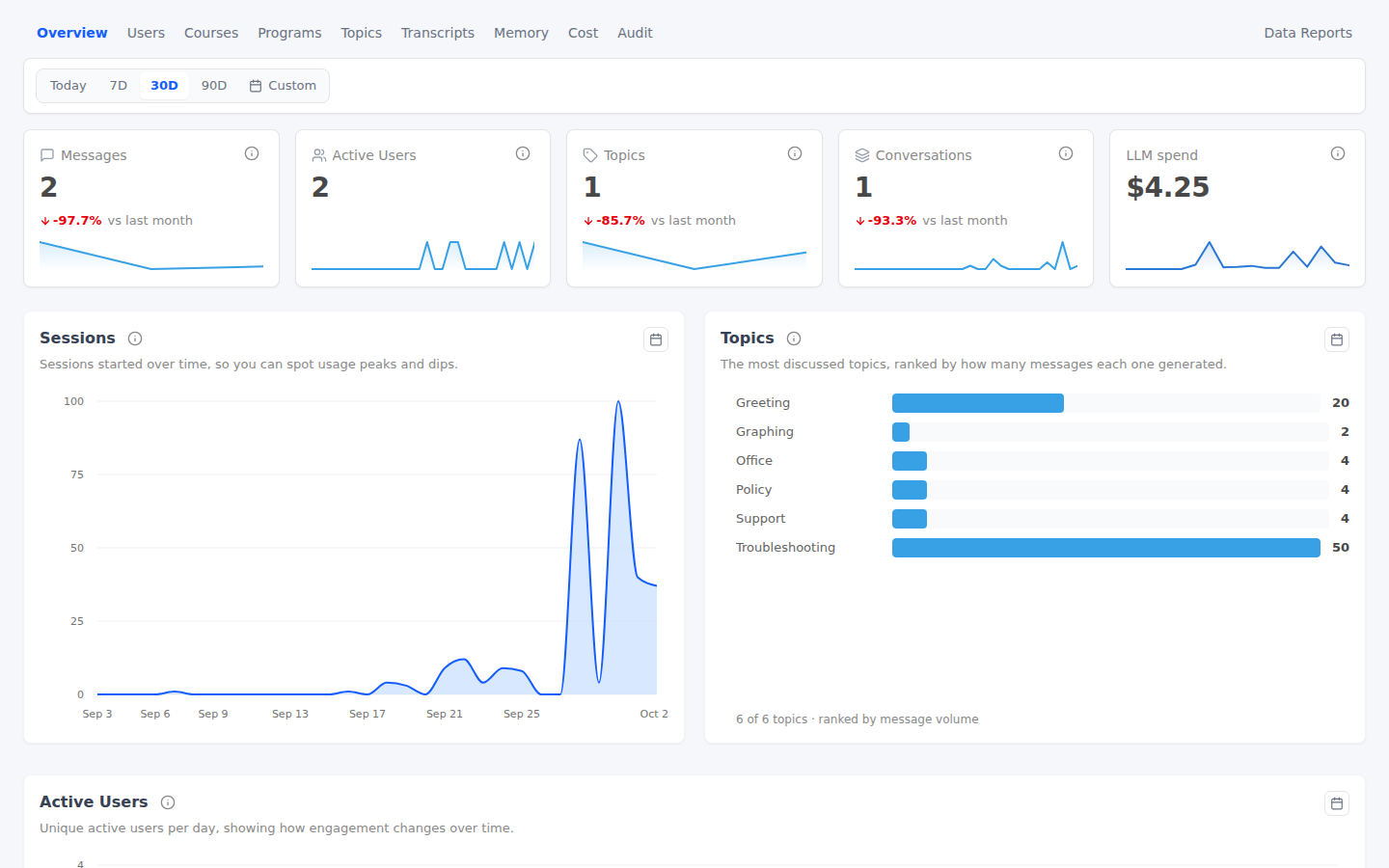Click the Conversations layers icon
This screenshot has width=1389, height=868.
(x=862, y=155)
